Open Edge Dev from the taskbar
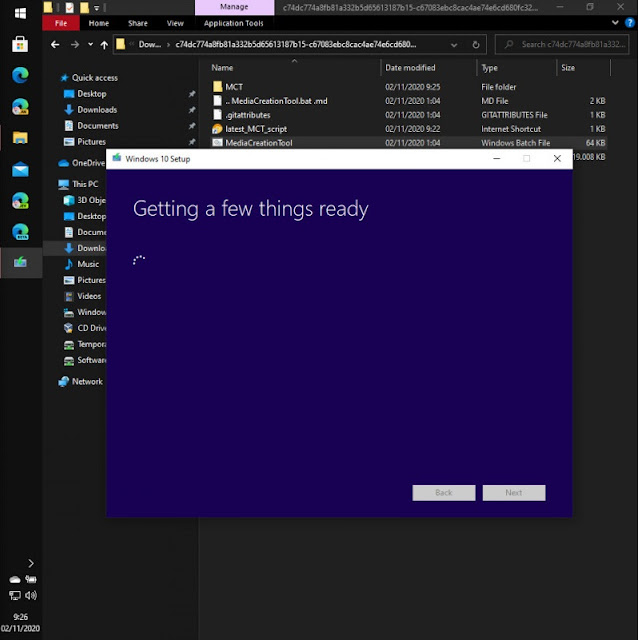638x640 pixels. click(20, 200)
